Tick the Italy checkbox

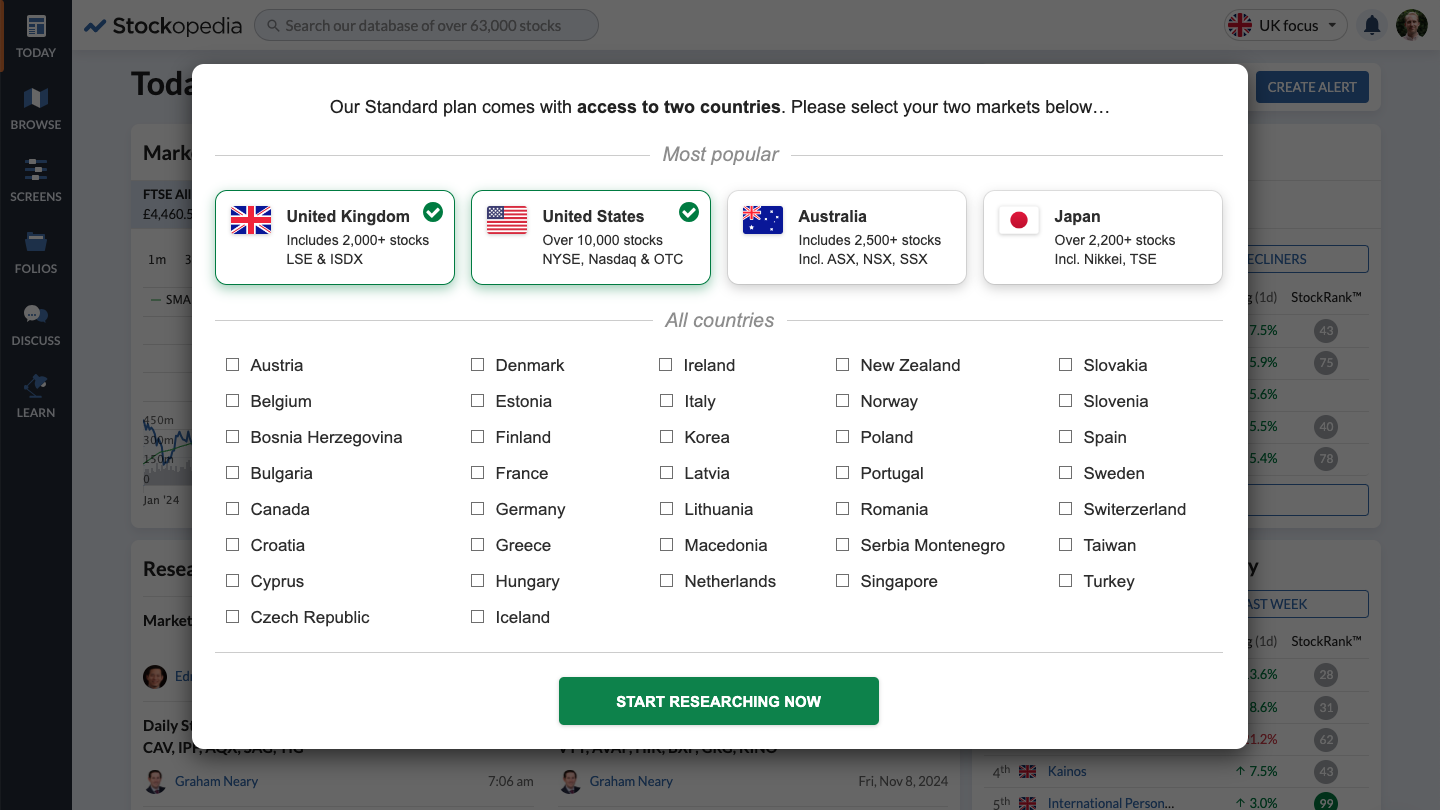pos(666,401)
